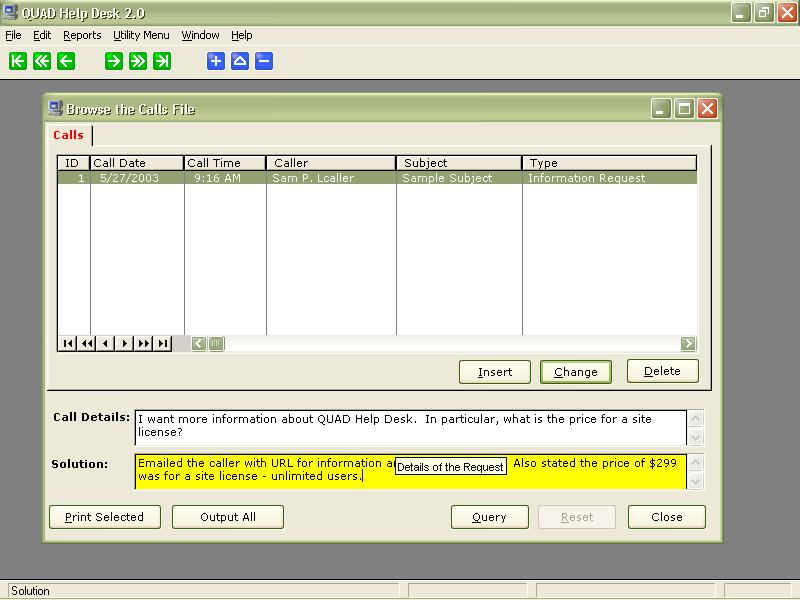The image size is (800, 600).
Task: Click the QUAD Help Desk title bar icon
Action: click(x=10, y=12)
